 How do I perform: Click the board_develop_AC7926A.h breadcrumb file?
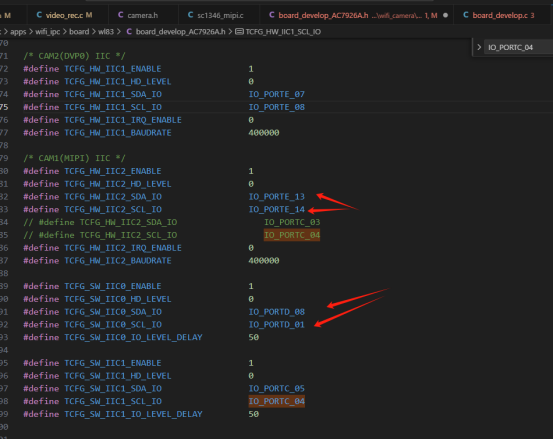180,32
